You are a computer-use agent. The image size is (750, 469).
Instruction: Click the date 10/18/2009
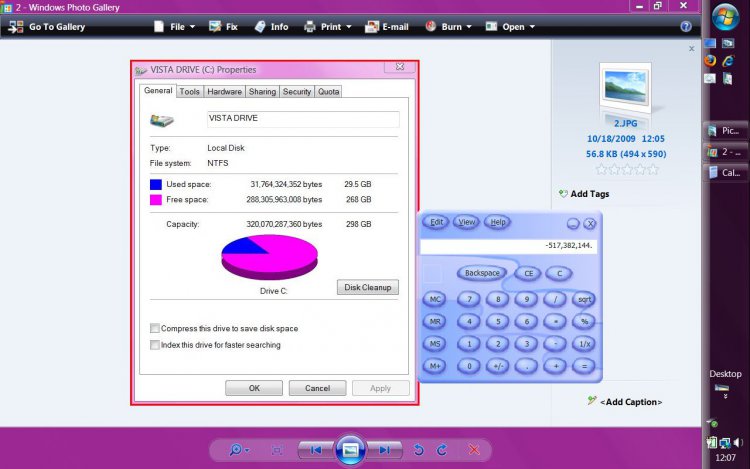click(611, 139)
